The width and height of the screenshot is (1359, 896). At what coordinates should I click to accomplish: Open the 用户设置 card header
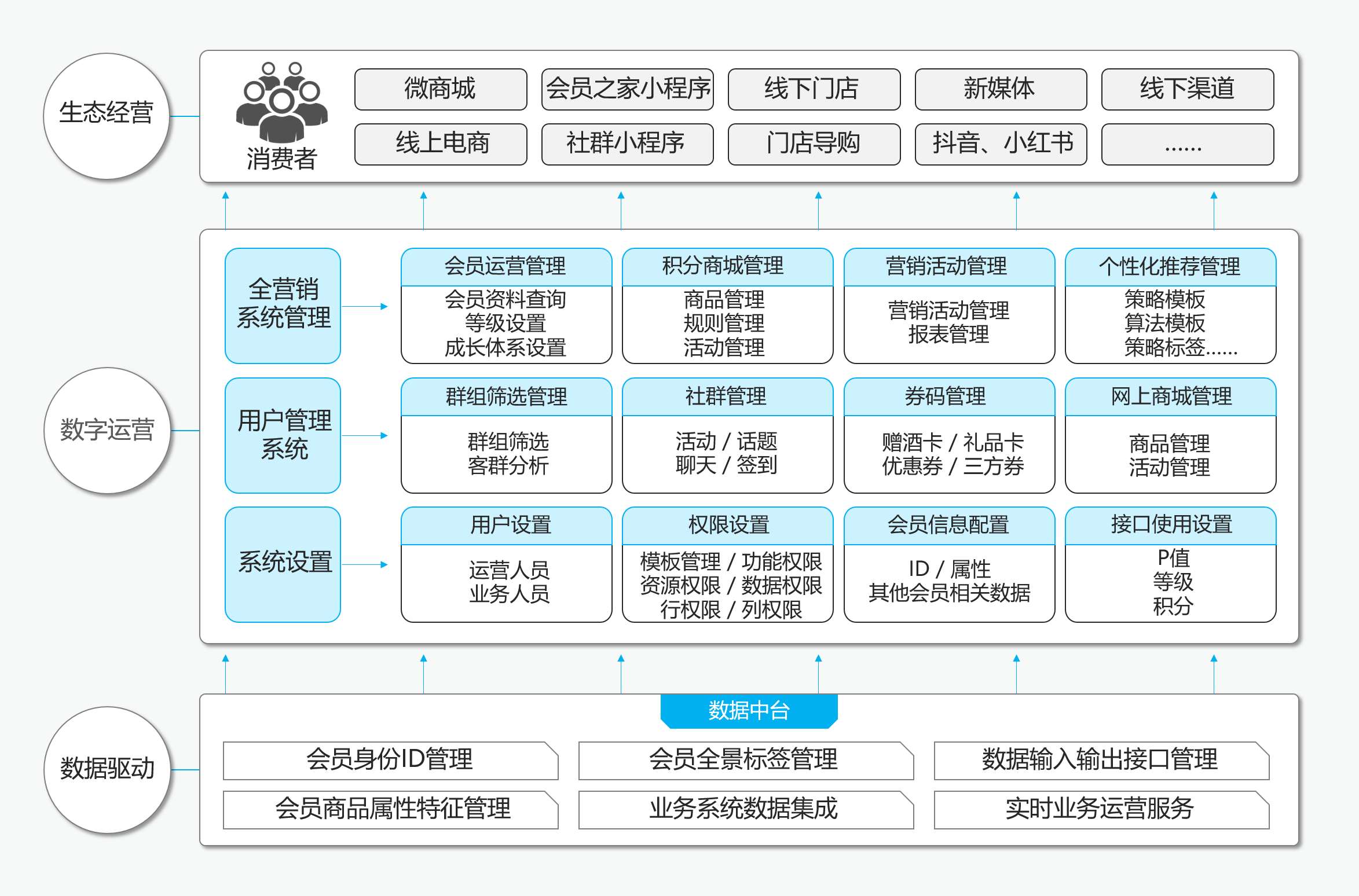506,526
